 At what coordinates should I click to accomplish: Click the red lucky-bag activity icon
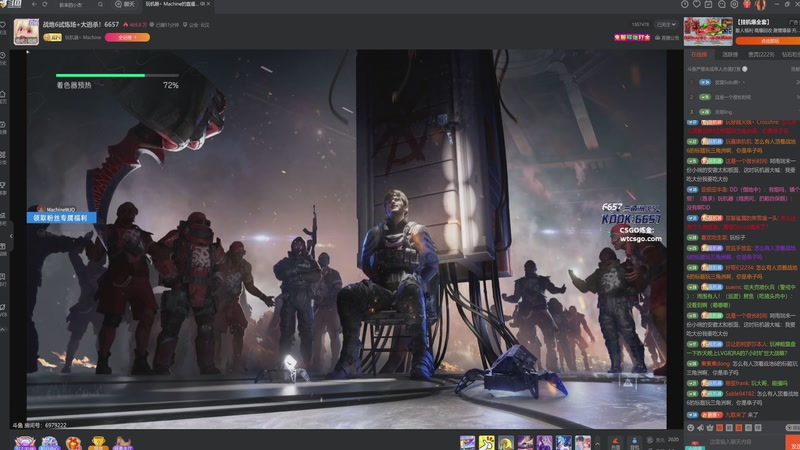(x=73, y=443)
